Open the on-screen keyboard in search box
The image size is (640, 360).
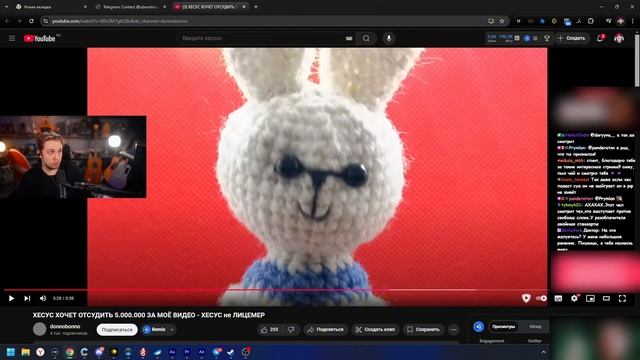pyautogui.click(x=349, y=38)
